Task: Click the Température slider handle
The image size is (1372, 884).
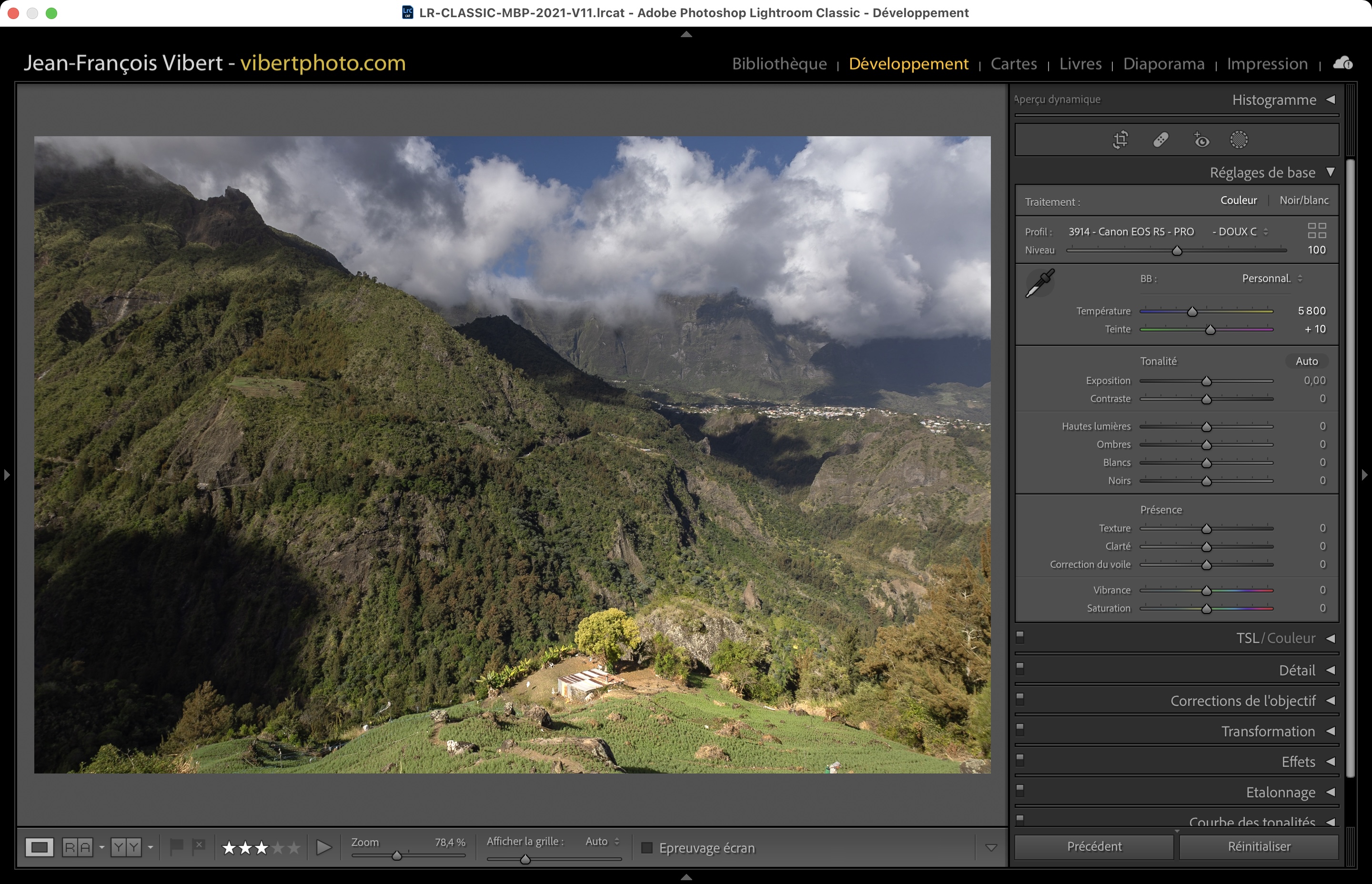Action: 1192,311
